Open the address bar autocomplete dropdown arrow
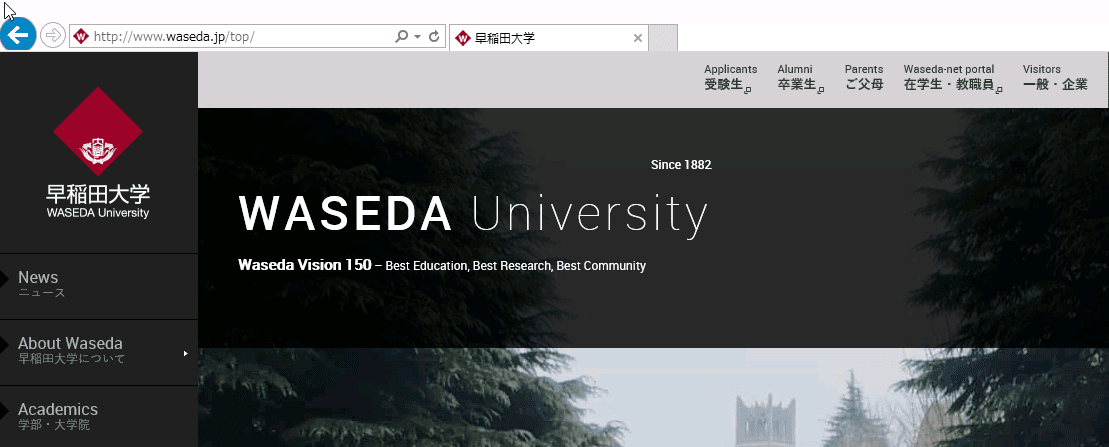The height and width of the screenshot is (447, 1109). pyautogui.click(x=417, y=37)
